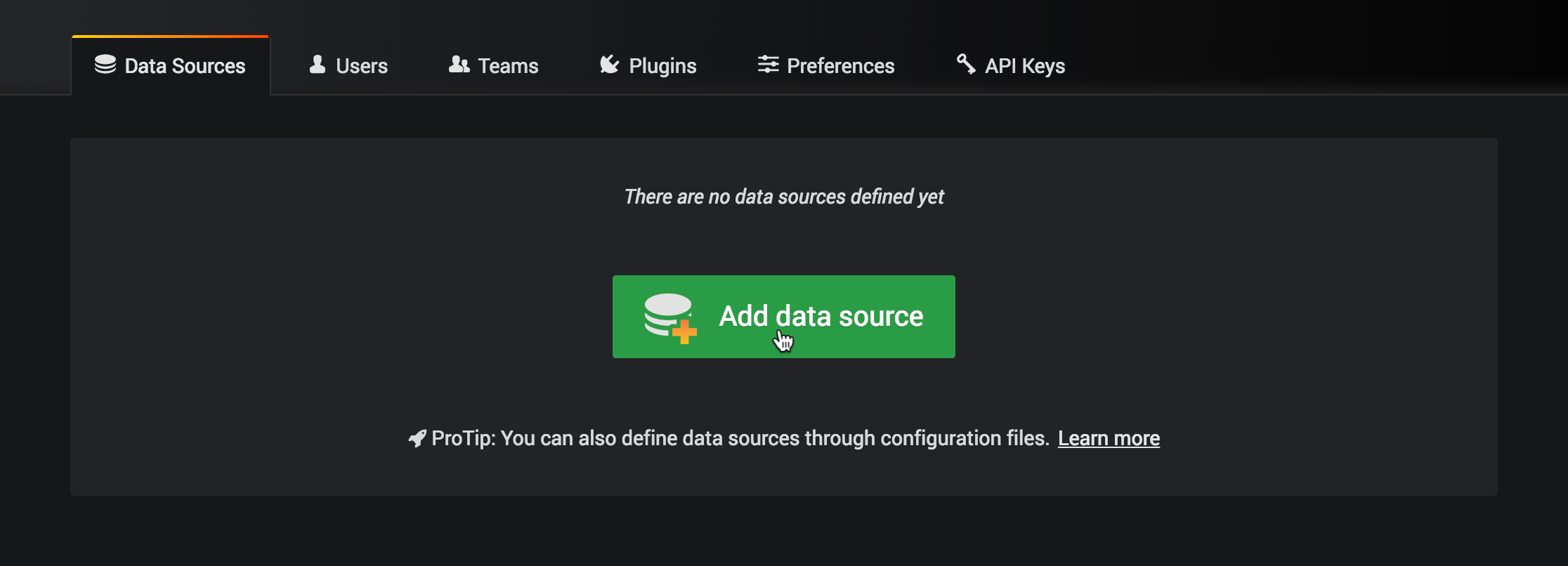Click the ProTip configuration files text
1568x566 pixels.
pos(740,438)
